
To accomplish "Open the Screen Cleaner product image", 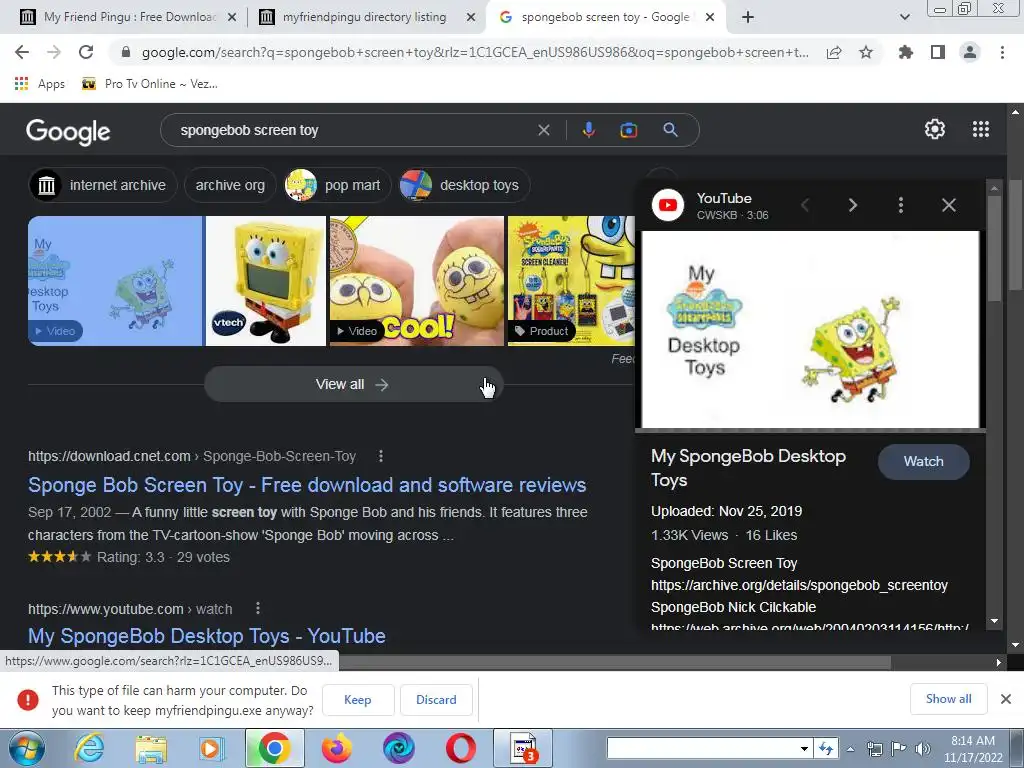I will [571, 281].
